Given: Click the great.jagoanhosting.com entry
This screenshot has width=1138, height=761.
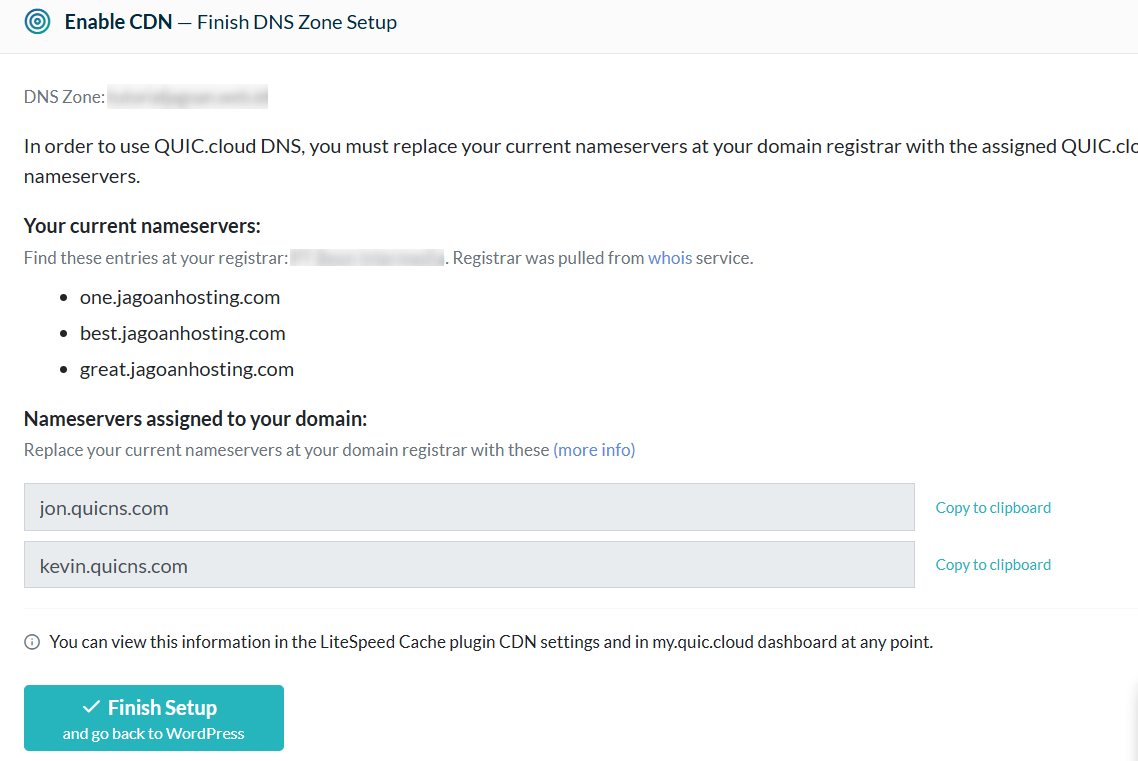Looking at the screenshot, I should (x=187, y=369).
